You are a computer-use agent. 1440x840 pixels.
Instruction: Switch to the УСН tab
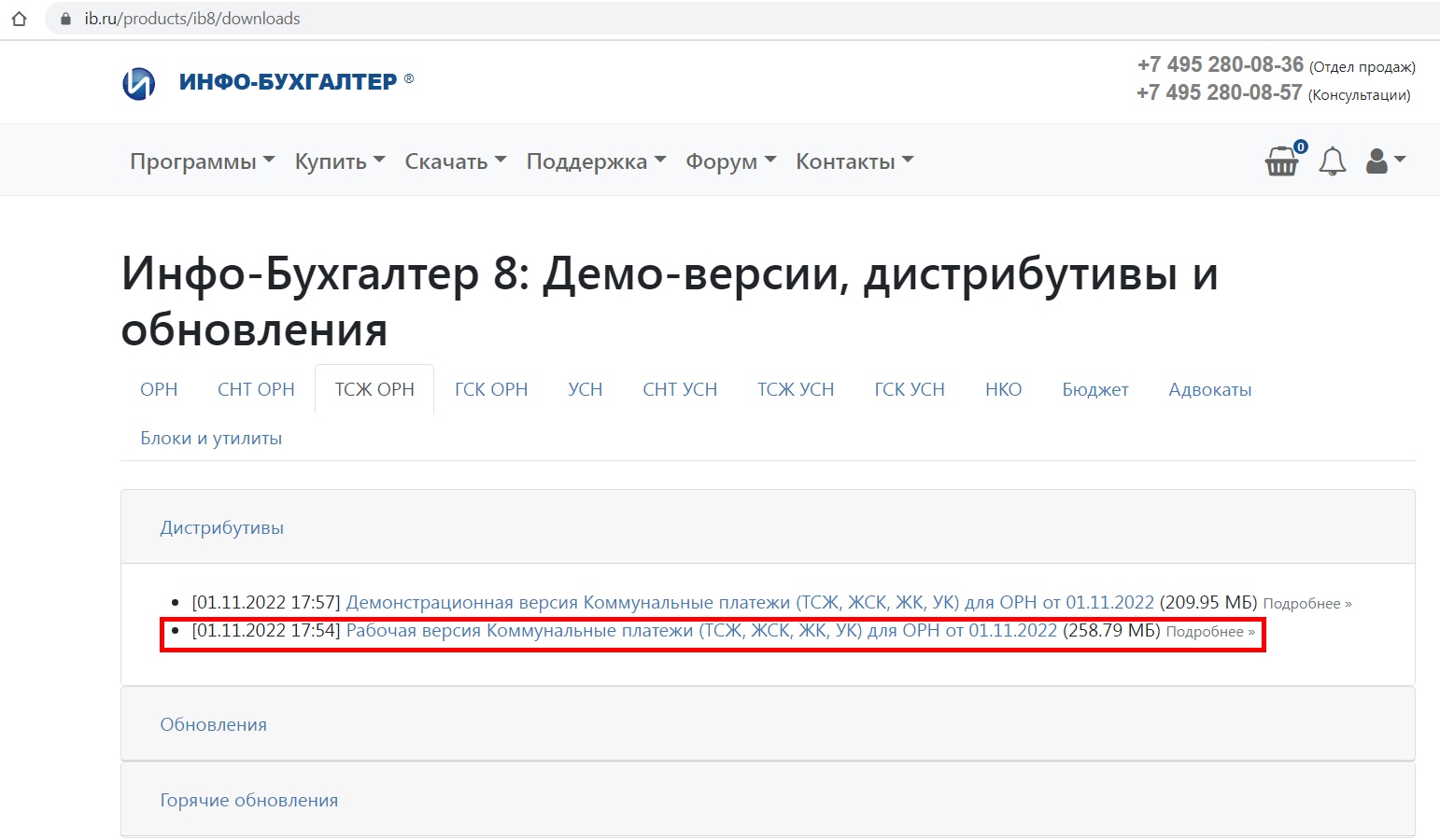(x=586, y=389)
